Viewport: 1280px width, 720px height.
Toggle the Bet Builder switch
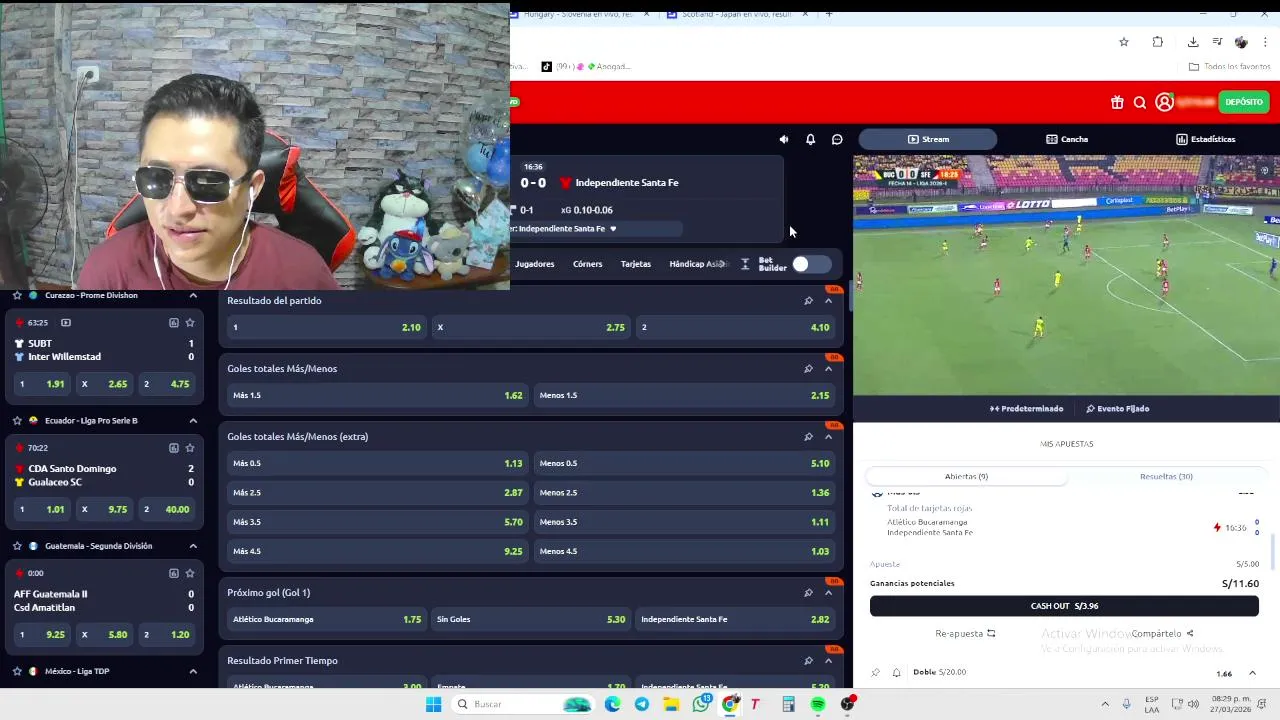click(x=810, y=264)
